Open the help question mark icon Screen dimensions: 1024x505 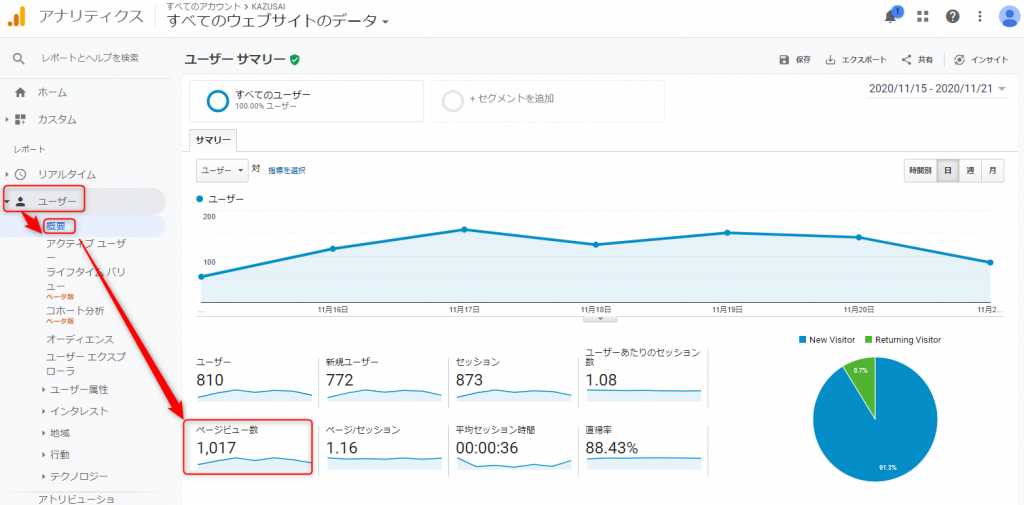point(953,16)
